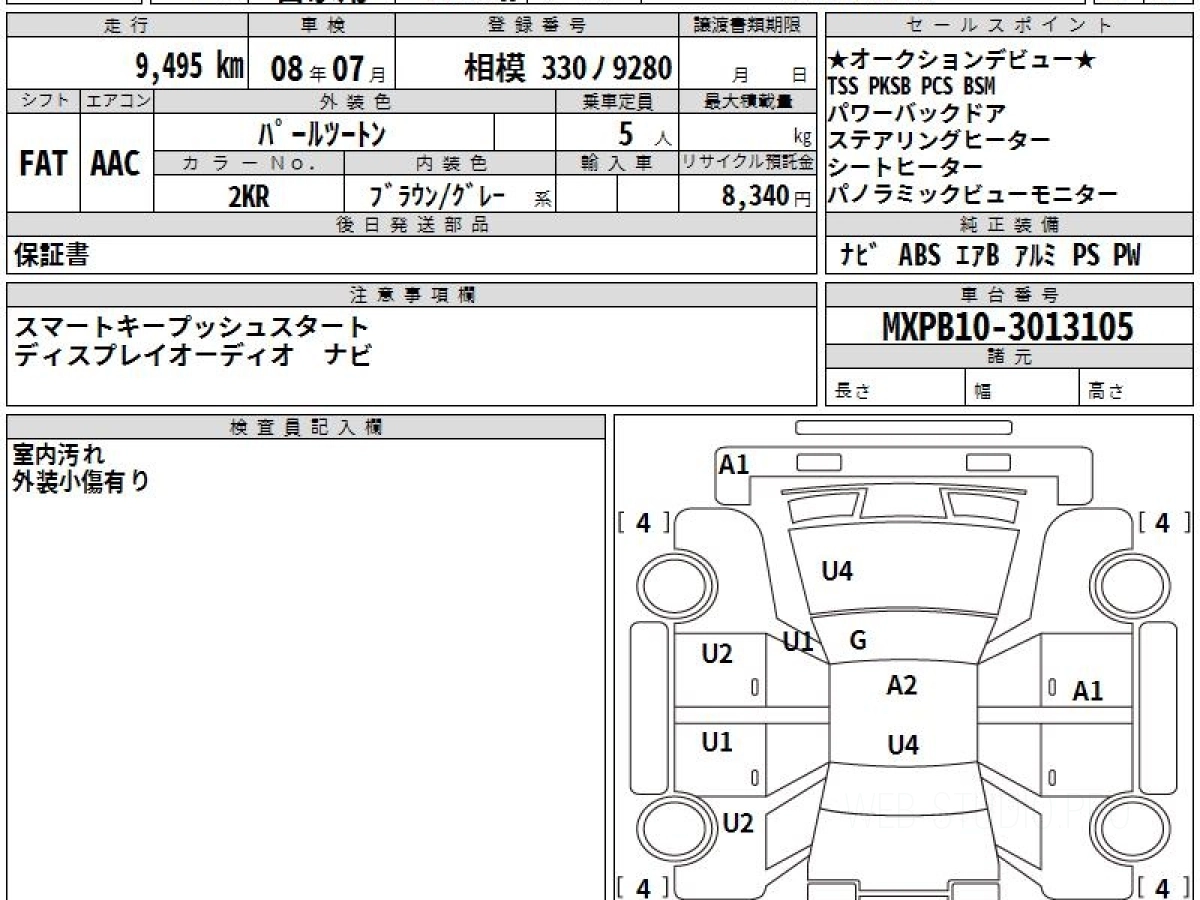Click the 後日発送部品 header
Image resolution: width=1200 pixels, height=900 pixels.
(x=412, y=225)
